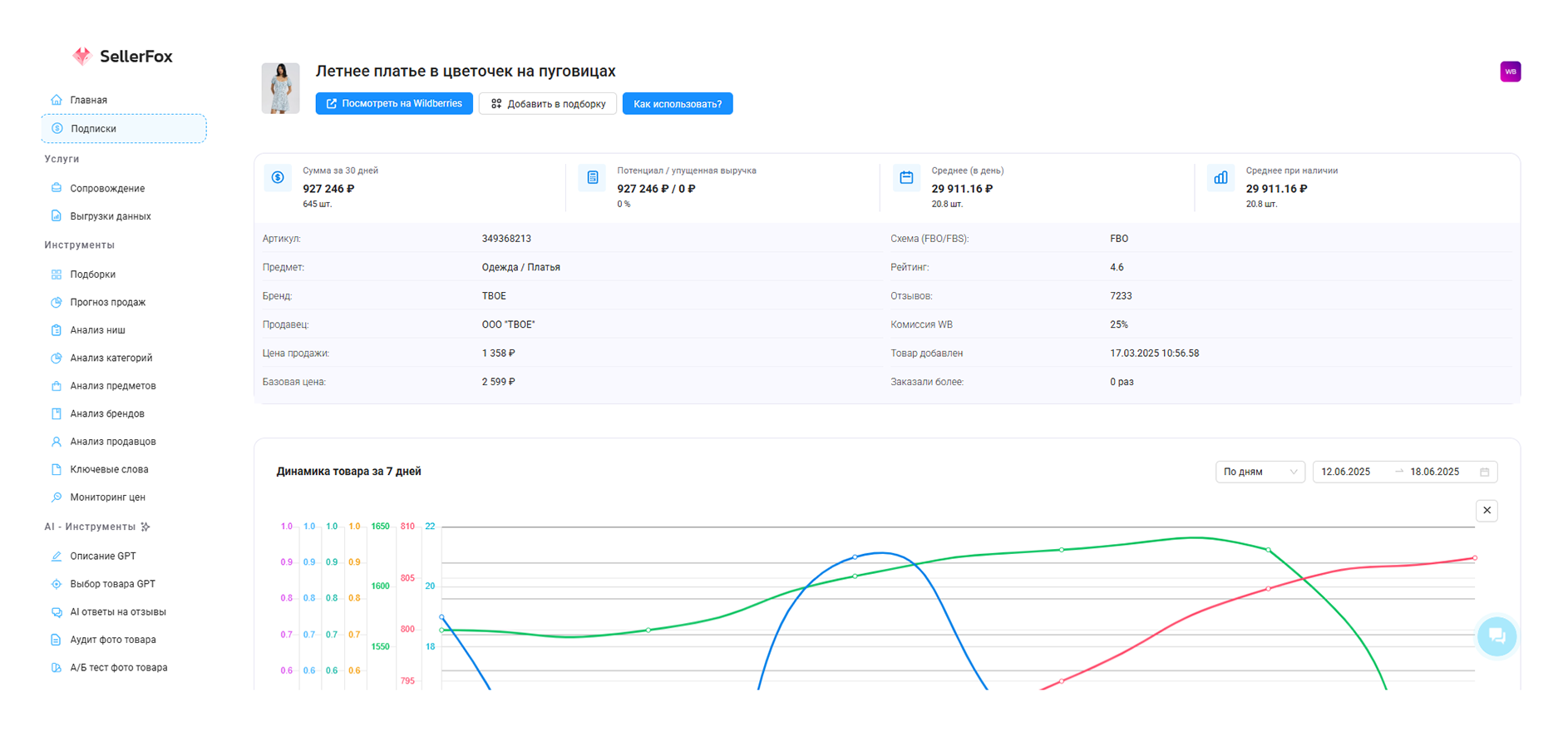
Task: Go to Прогноз продаж section
Action: (x=107, y=302)
